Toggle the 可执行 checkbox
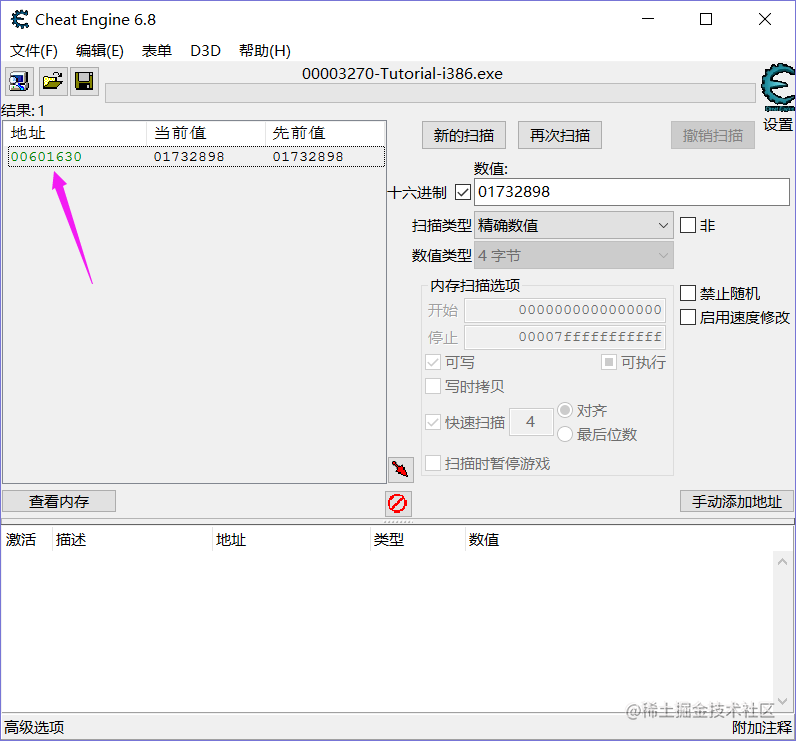The height and width of the screenshot is (741, 796). [609, 362]
